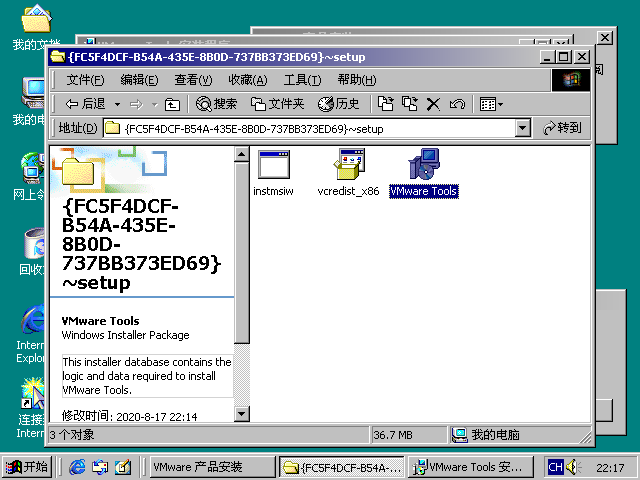Click the info pane scroll down arrow
This screenshot has width=640, height=480.
pos(242,414)
